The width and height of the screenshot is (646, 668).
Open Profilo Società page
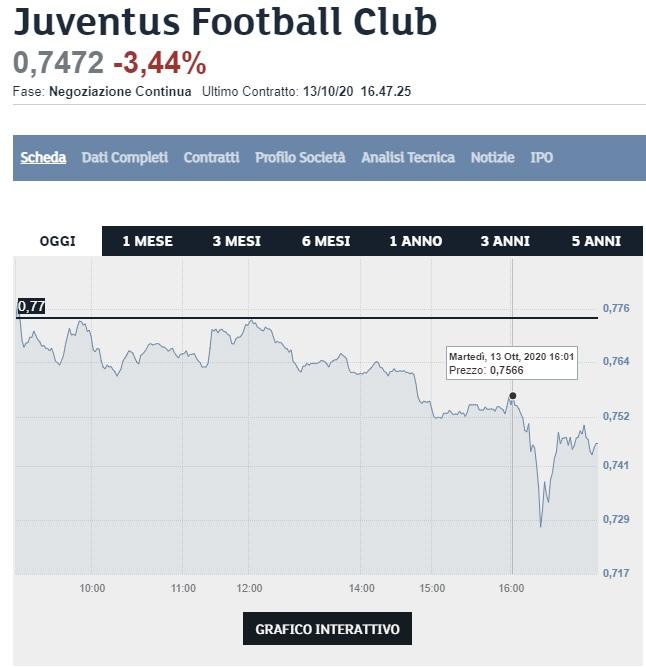click(x=300, y=158)
